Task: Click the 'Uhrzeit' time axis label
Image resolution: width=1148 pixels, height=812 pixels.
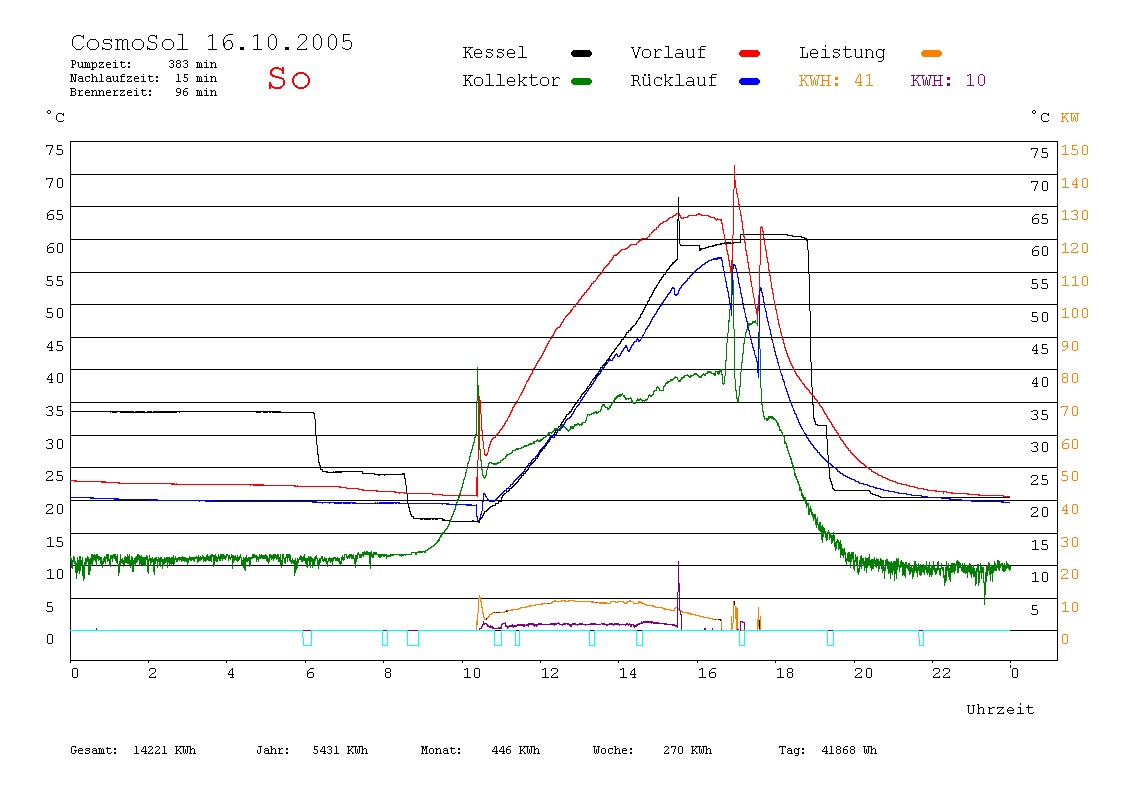Action: click(1000, 709)
